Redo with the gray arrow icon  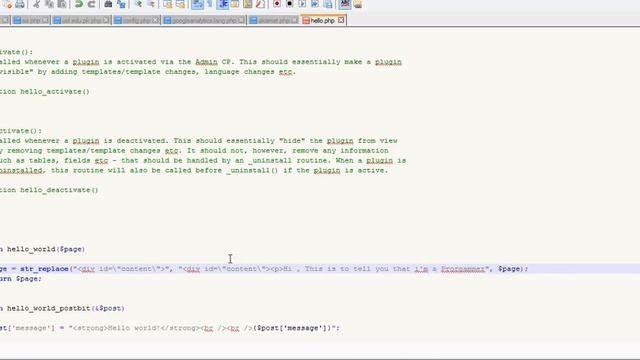tap(91, 4)
